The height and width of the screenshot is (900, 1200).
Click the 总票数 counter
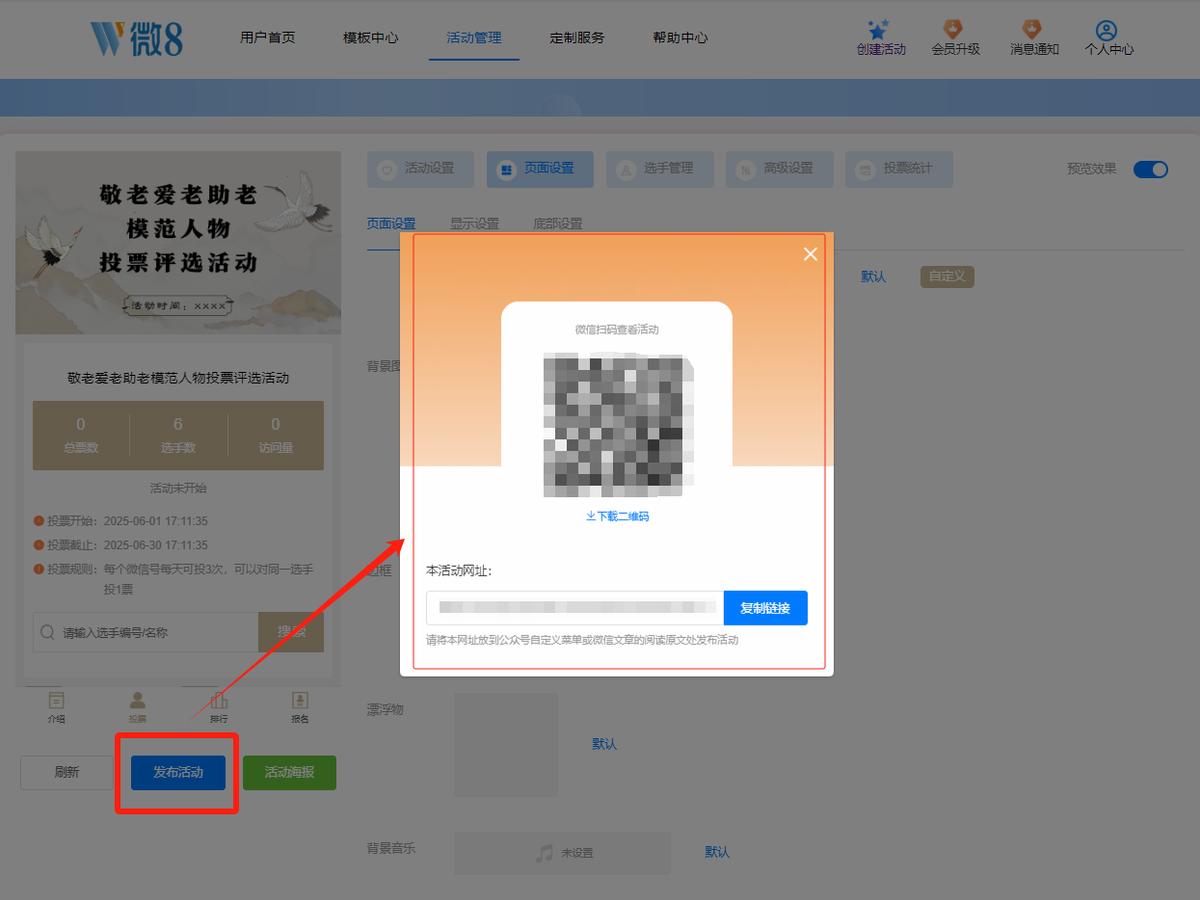(81, 435)
